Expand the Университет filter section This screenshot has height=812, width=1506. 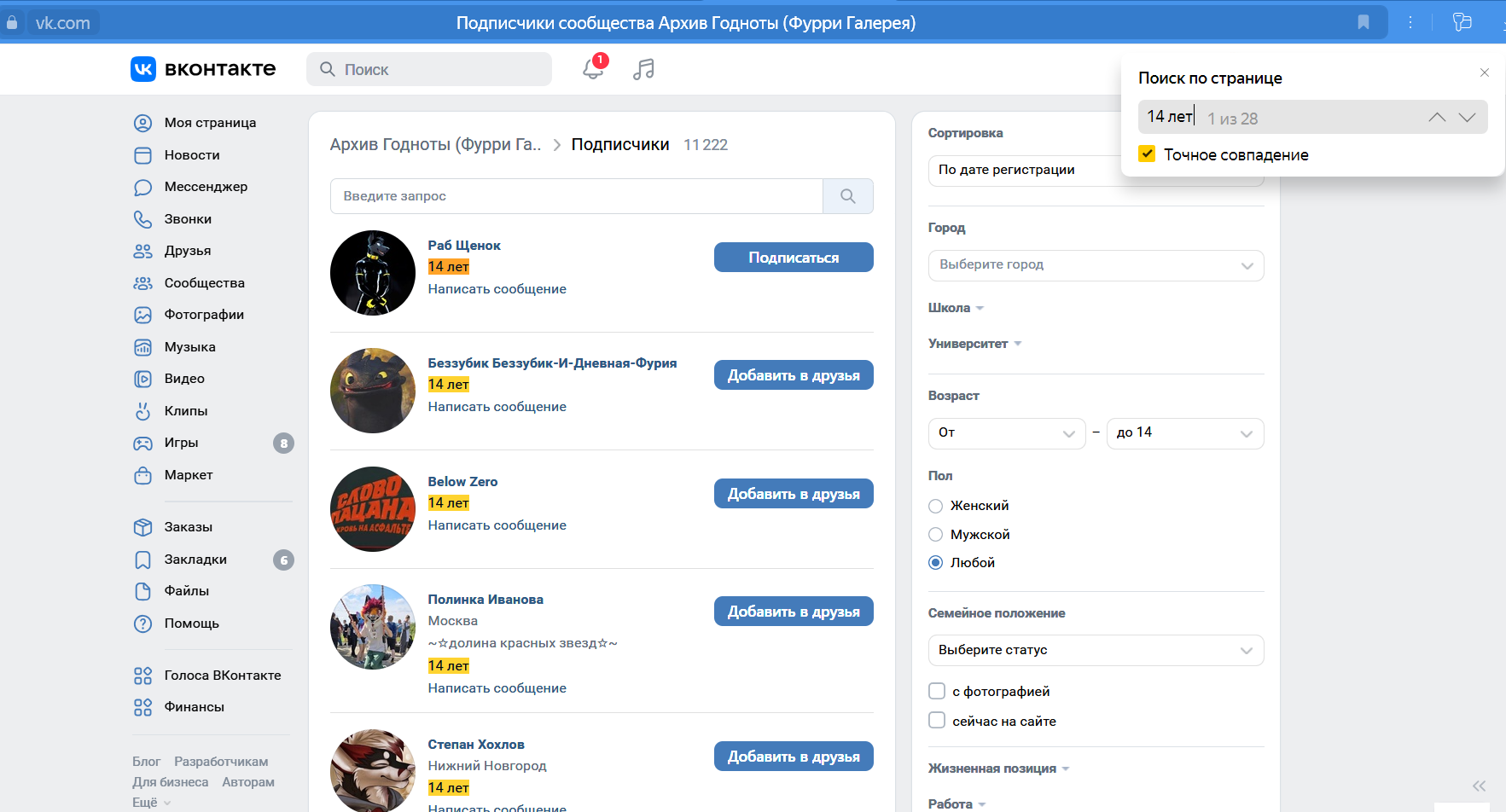pyautogui.click(x=974, y=344)
